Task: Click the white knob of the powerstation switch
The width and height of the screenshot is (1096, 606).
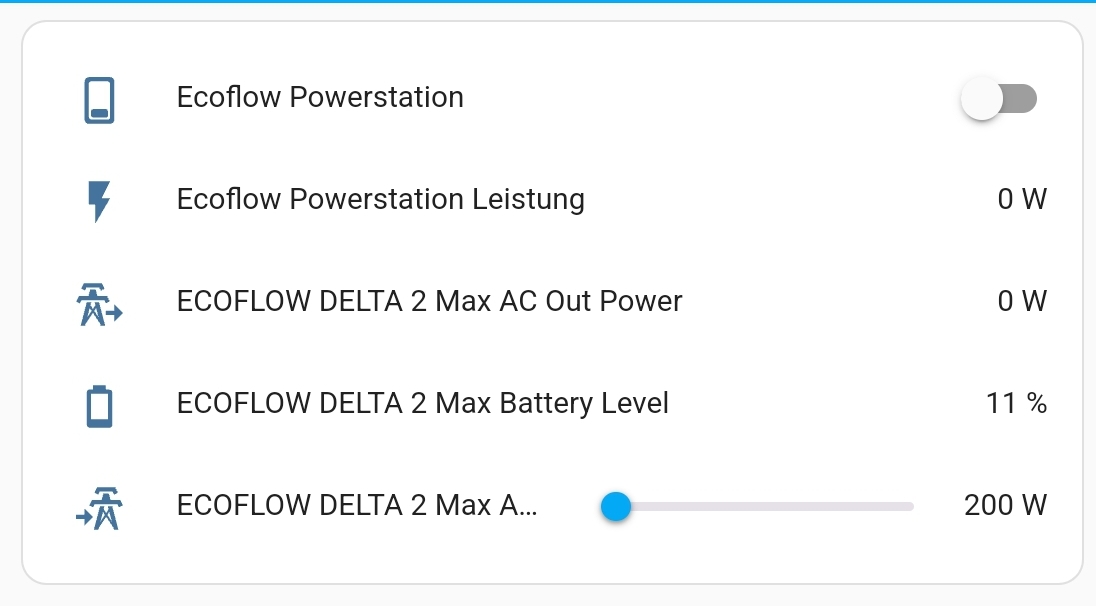Action: pos(982,99)
